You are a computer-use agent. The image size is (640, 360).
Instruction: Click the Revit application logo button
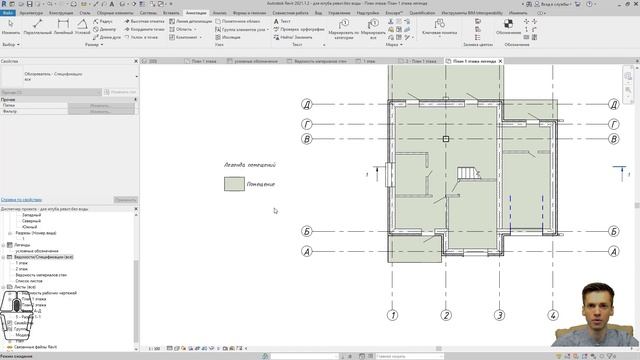4,4
